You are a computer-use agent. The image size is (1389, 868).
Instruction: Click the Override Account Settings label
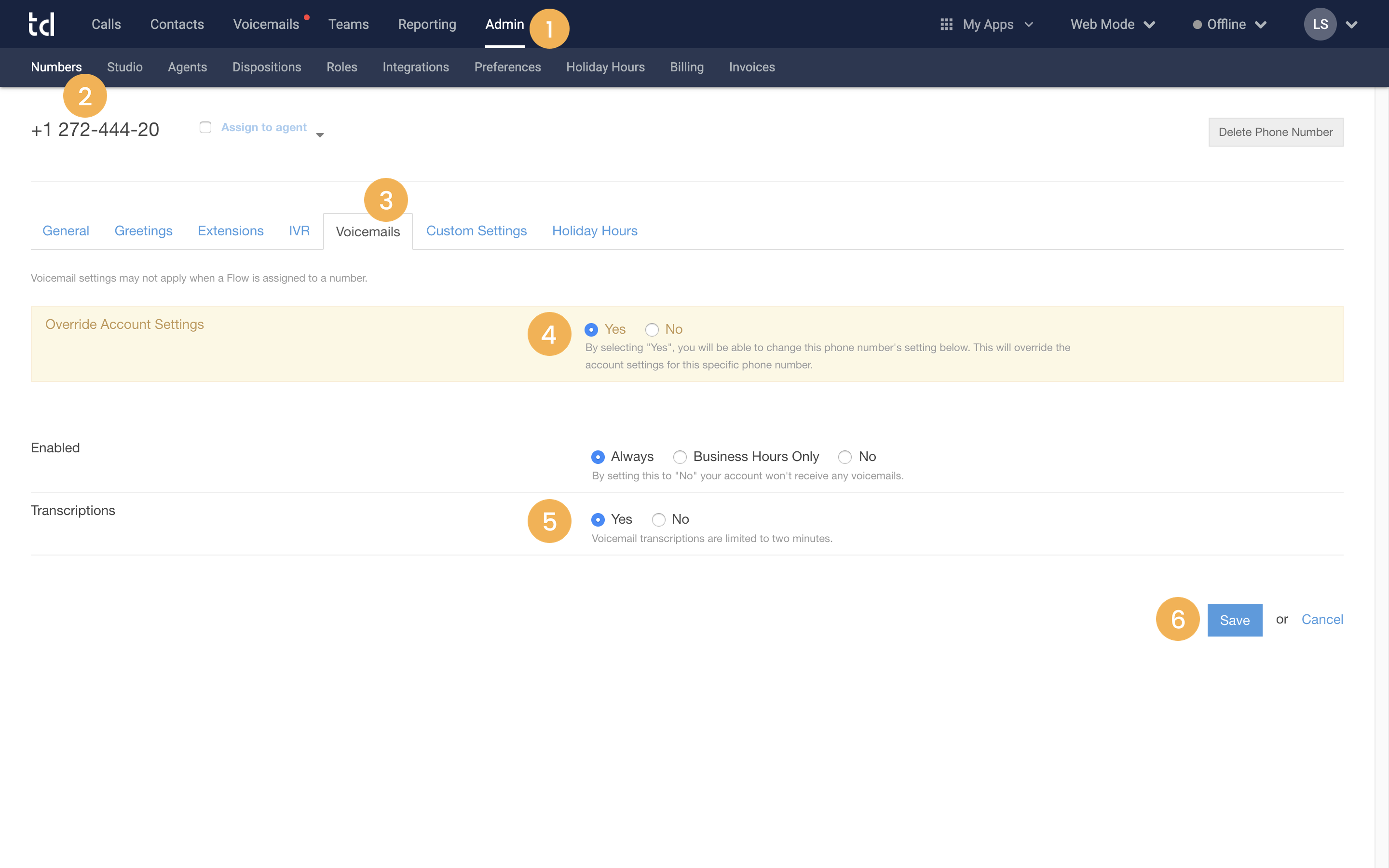coord(124,325)
